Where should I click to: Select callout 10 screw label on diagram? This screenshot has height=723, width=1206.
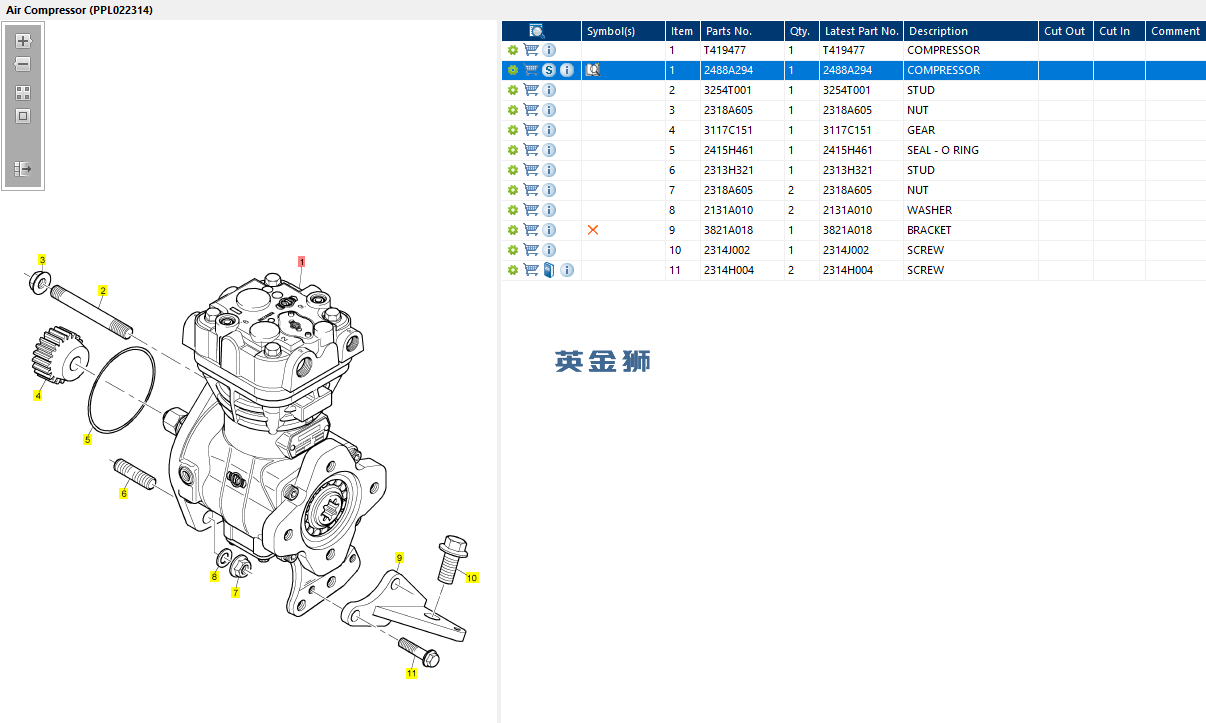tap(472, 577)
